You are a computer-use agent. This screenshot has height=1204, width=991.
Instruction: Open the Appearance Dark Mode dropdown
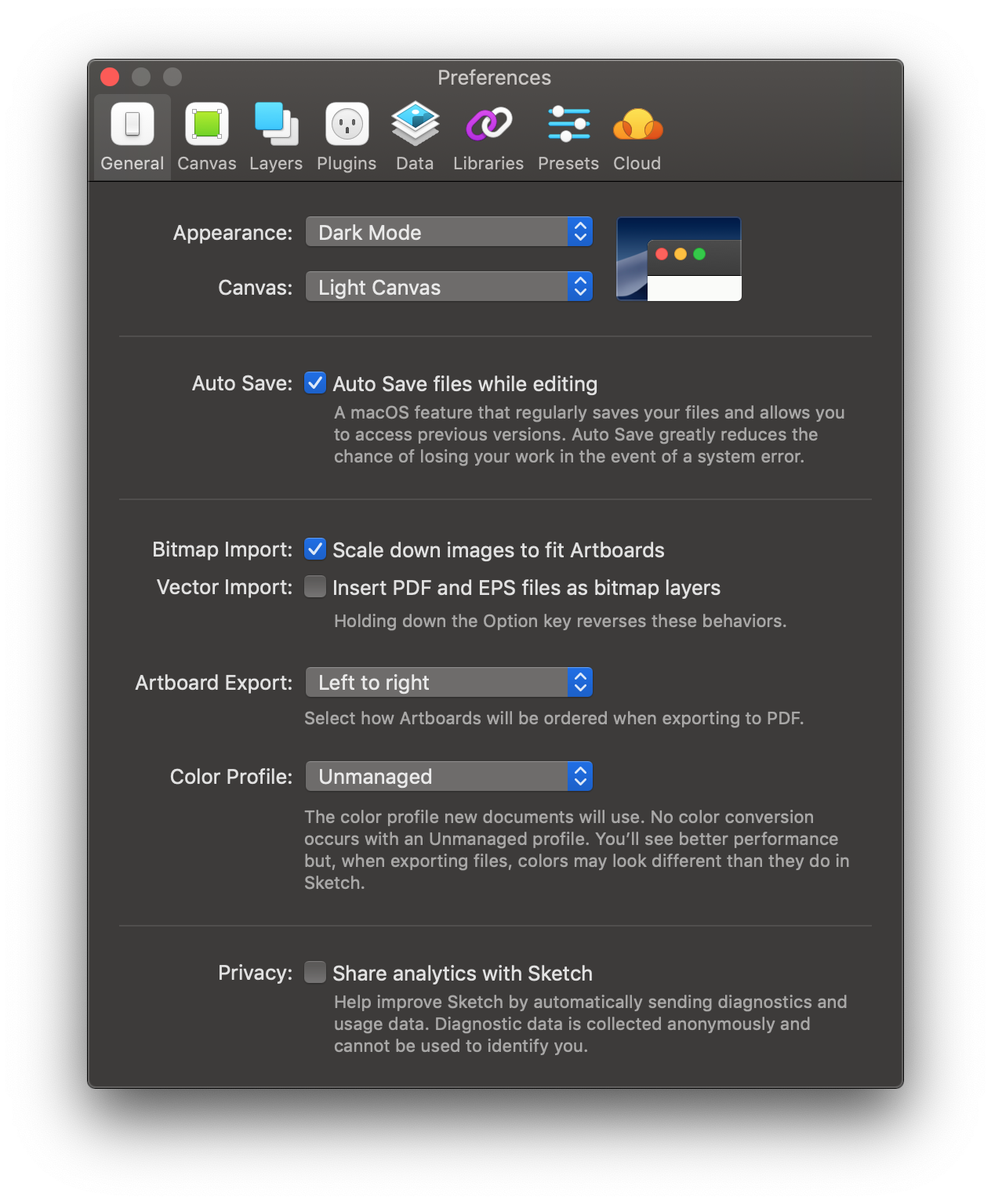tap(449, 232)
